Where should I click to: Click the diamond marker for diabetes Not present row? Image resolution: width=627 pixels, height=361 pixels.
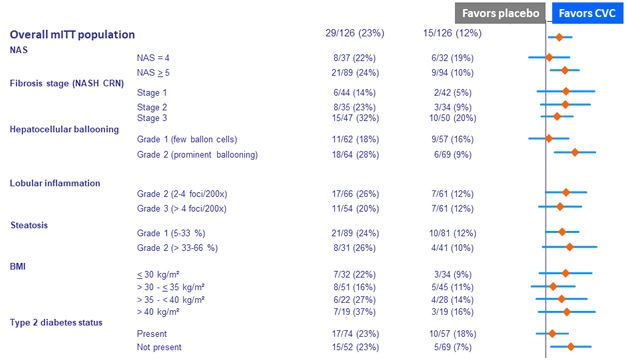pos(571,347)
